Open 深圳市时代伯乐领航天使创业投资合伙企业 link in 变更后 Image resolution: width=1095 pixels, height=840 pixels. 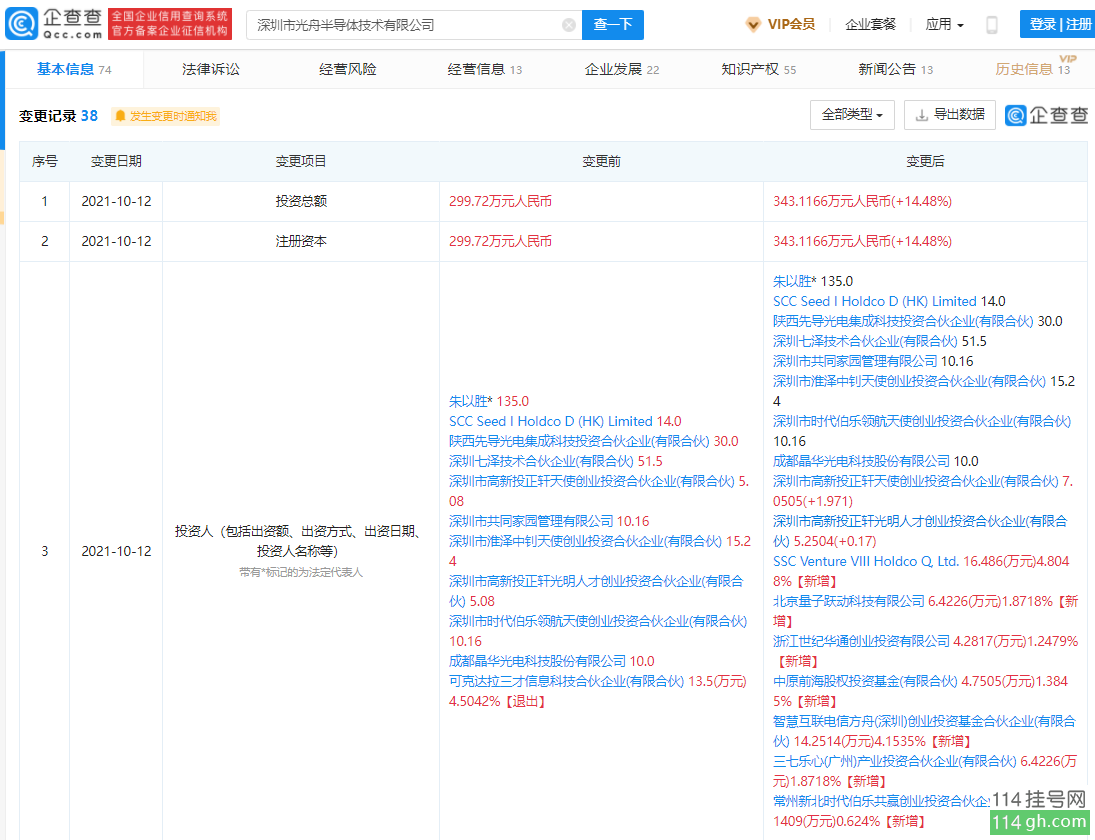pos(922,422)
